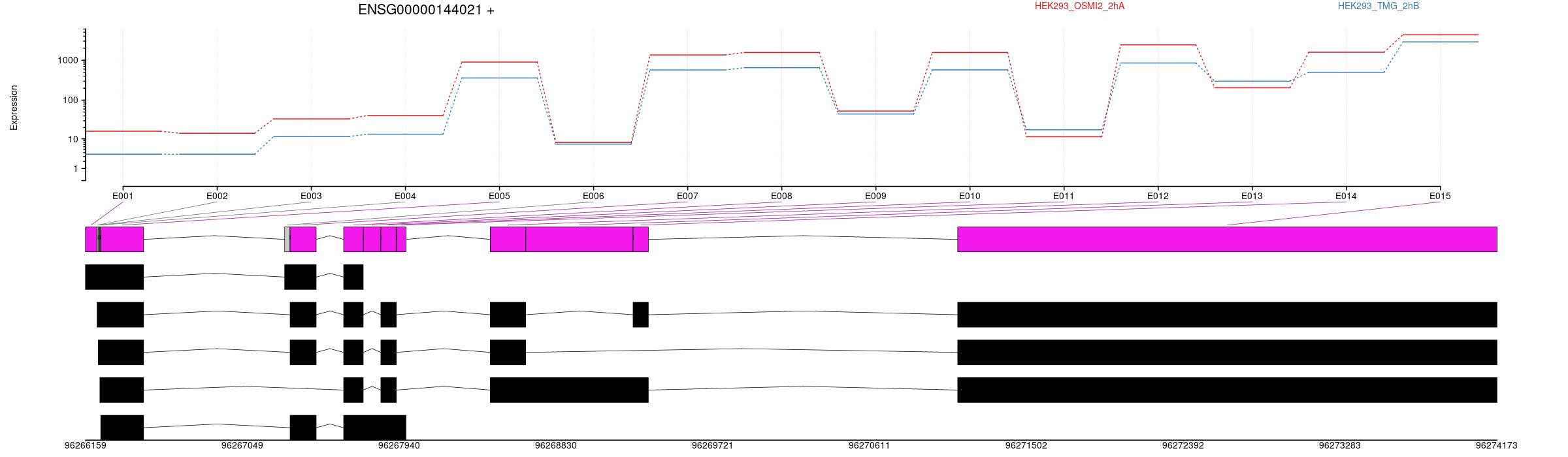
Task: Click exon label E012
Action: tap(1158, 196)
